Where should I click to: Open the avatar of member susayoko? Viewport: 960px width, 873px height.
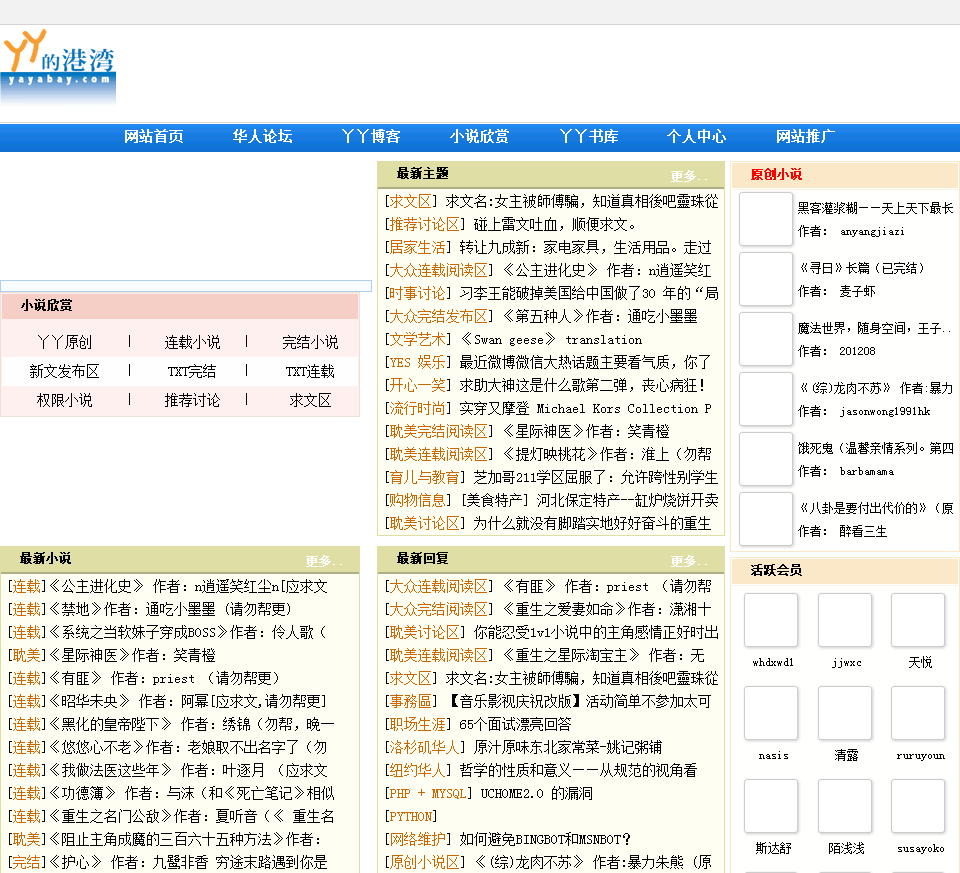click(918, 806)
